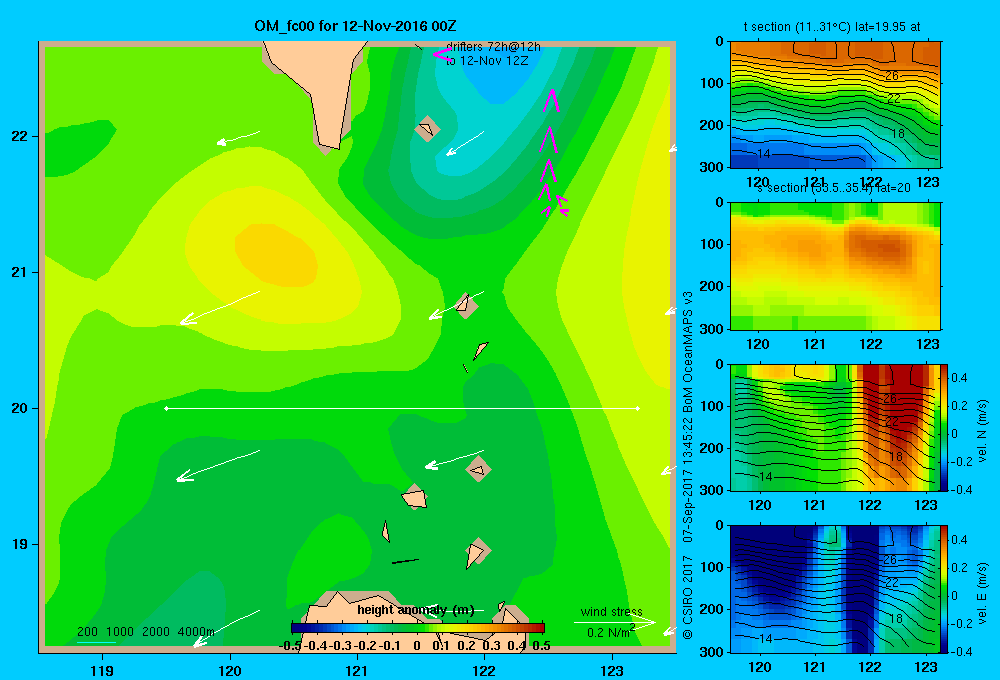Click the vertical CSIRO BoM OceanMAPS v3 credit text
Viewport: 1000px width, 680px height.
[688, 465]
